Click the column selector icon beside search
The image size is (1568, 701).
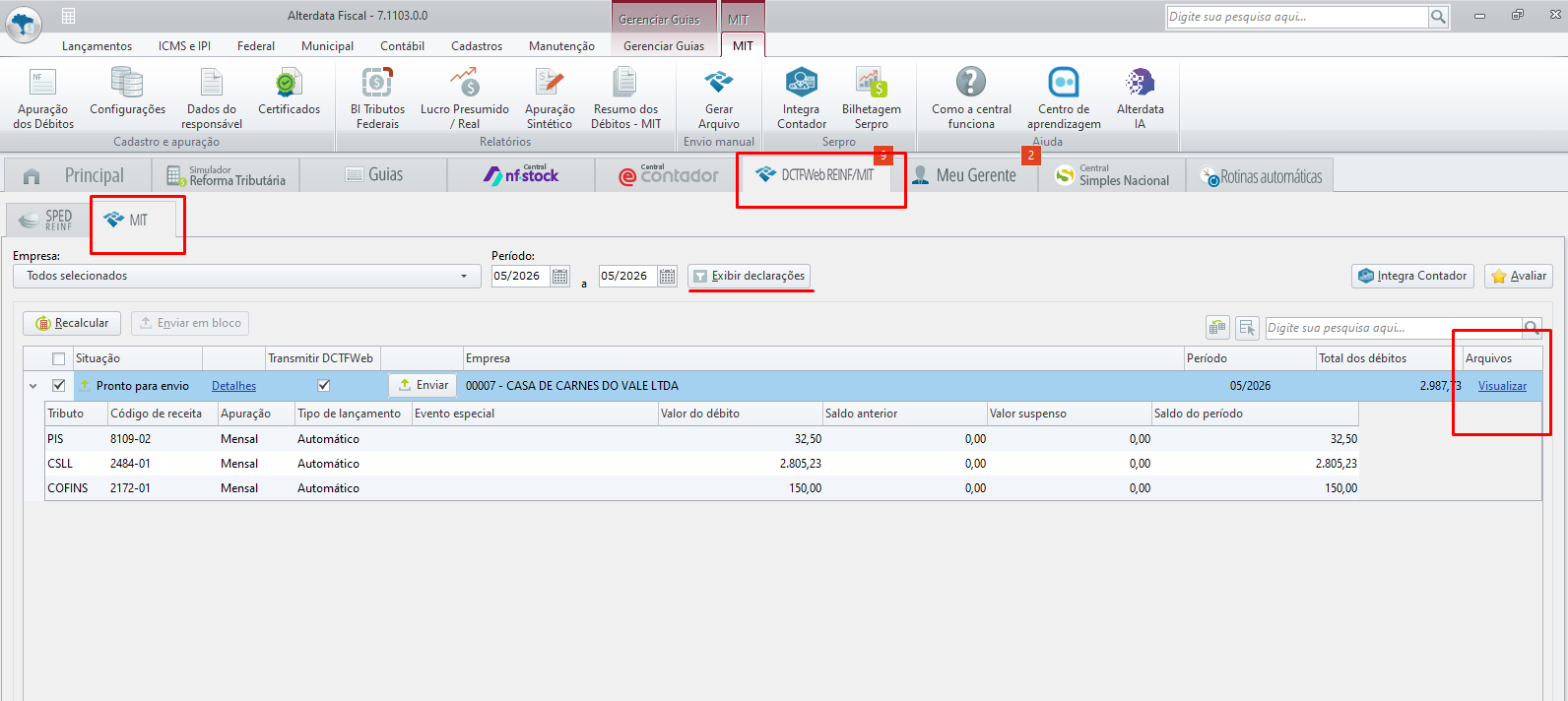click(1247, 328)
